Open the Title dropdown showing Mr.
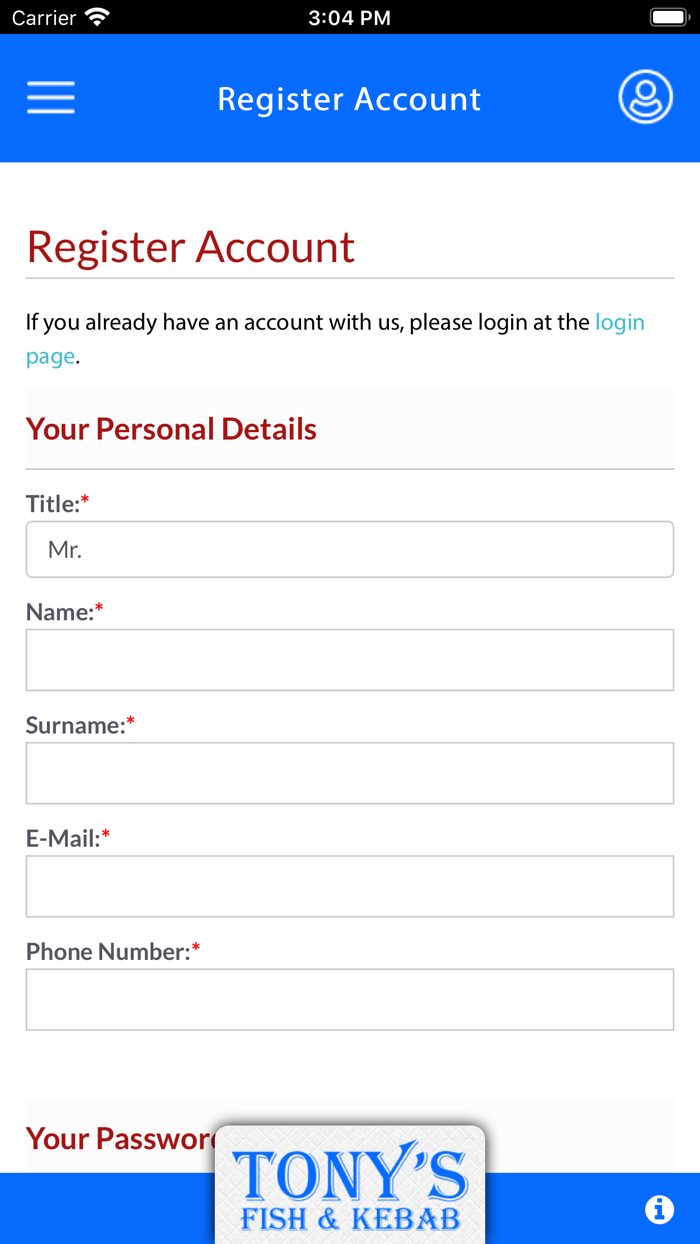 pos(350,549)
